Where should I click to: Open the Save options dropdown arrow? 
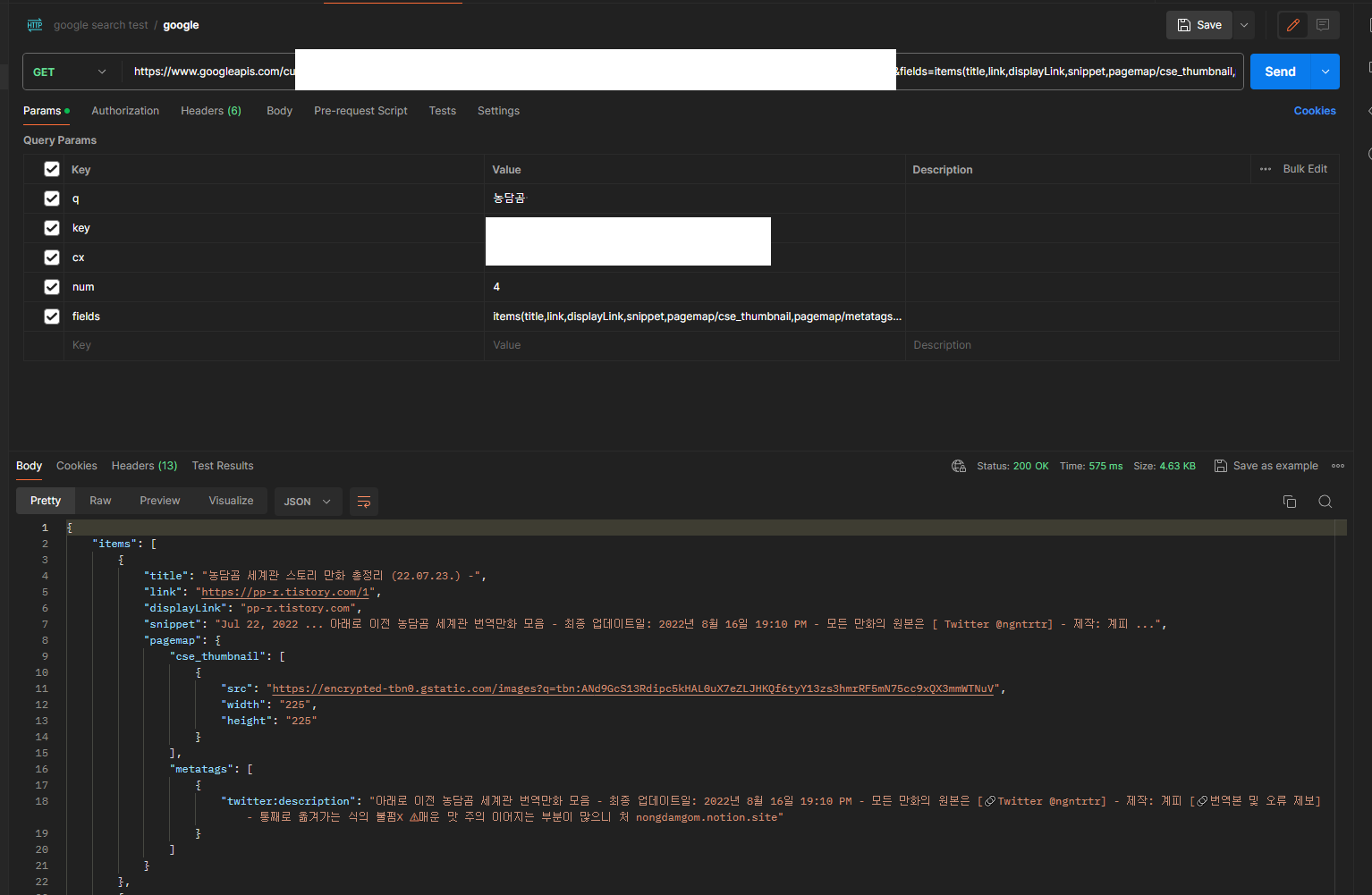pyautogui.click(x=1244, y=25)
